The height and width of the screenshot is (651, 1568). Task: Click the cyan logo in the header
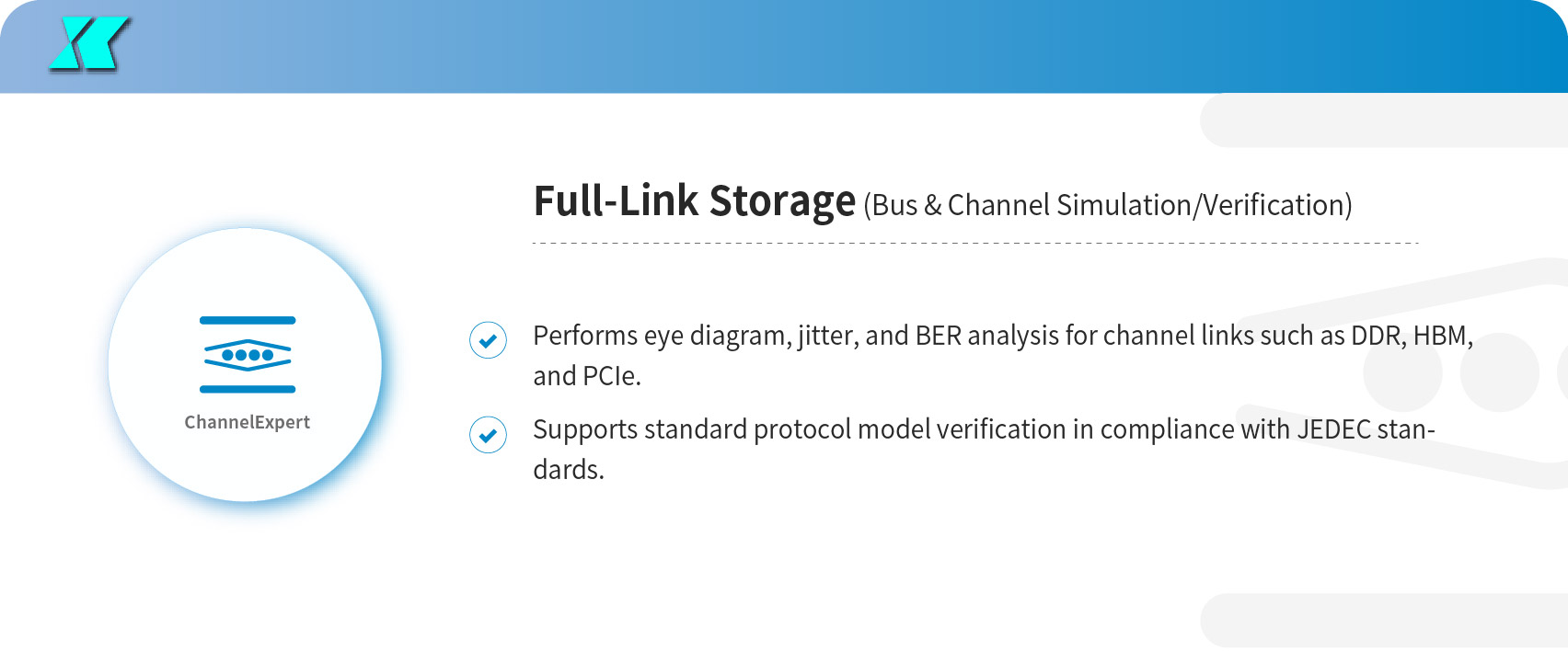tap(89, 43)
